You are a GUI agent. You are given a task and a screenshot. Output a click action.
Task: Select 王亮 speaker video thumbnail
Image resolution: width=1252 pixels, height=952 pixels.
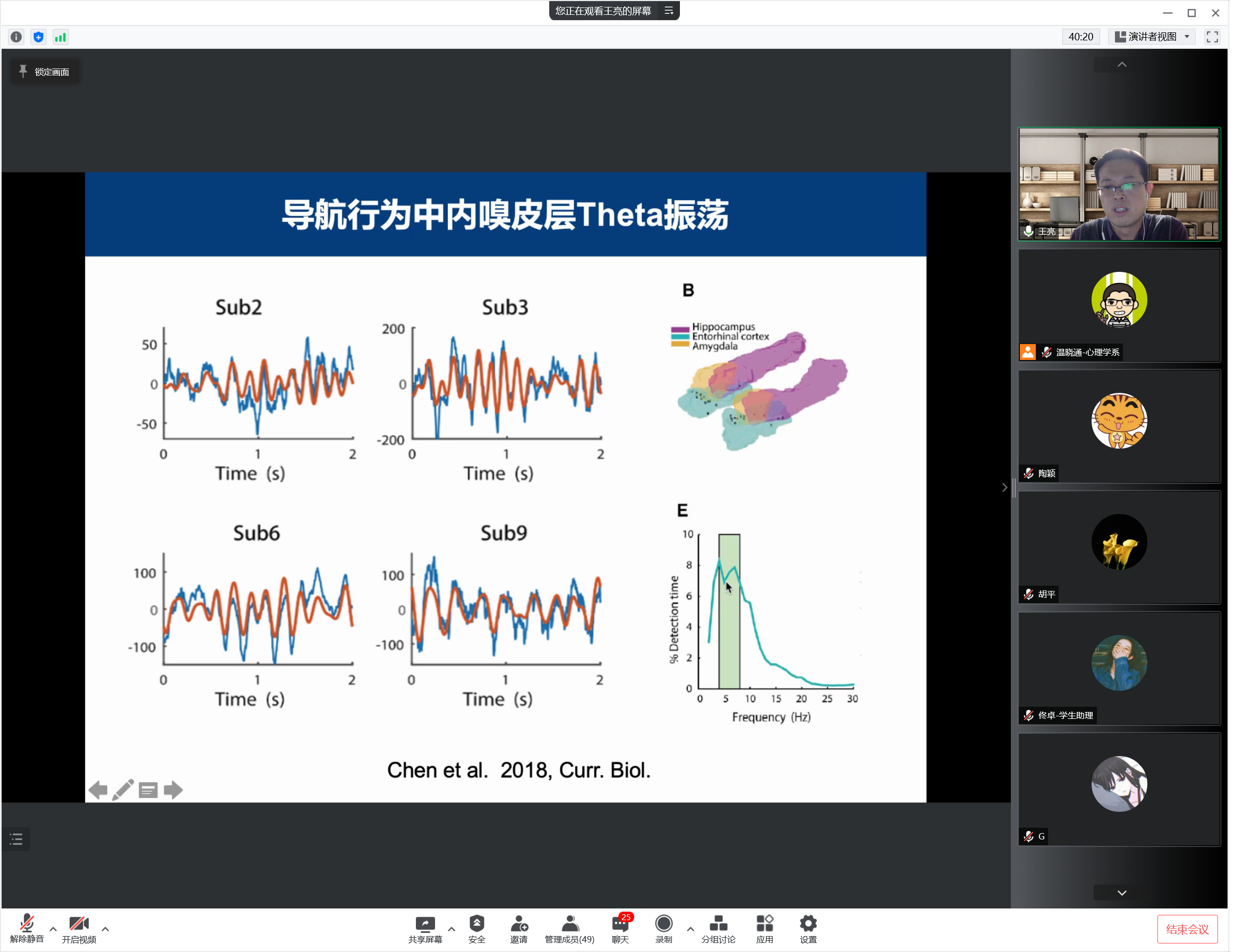(x=1119, y=184)
